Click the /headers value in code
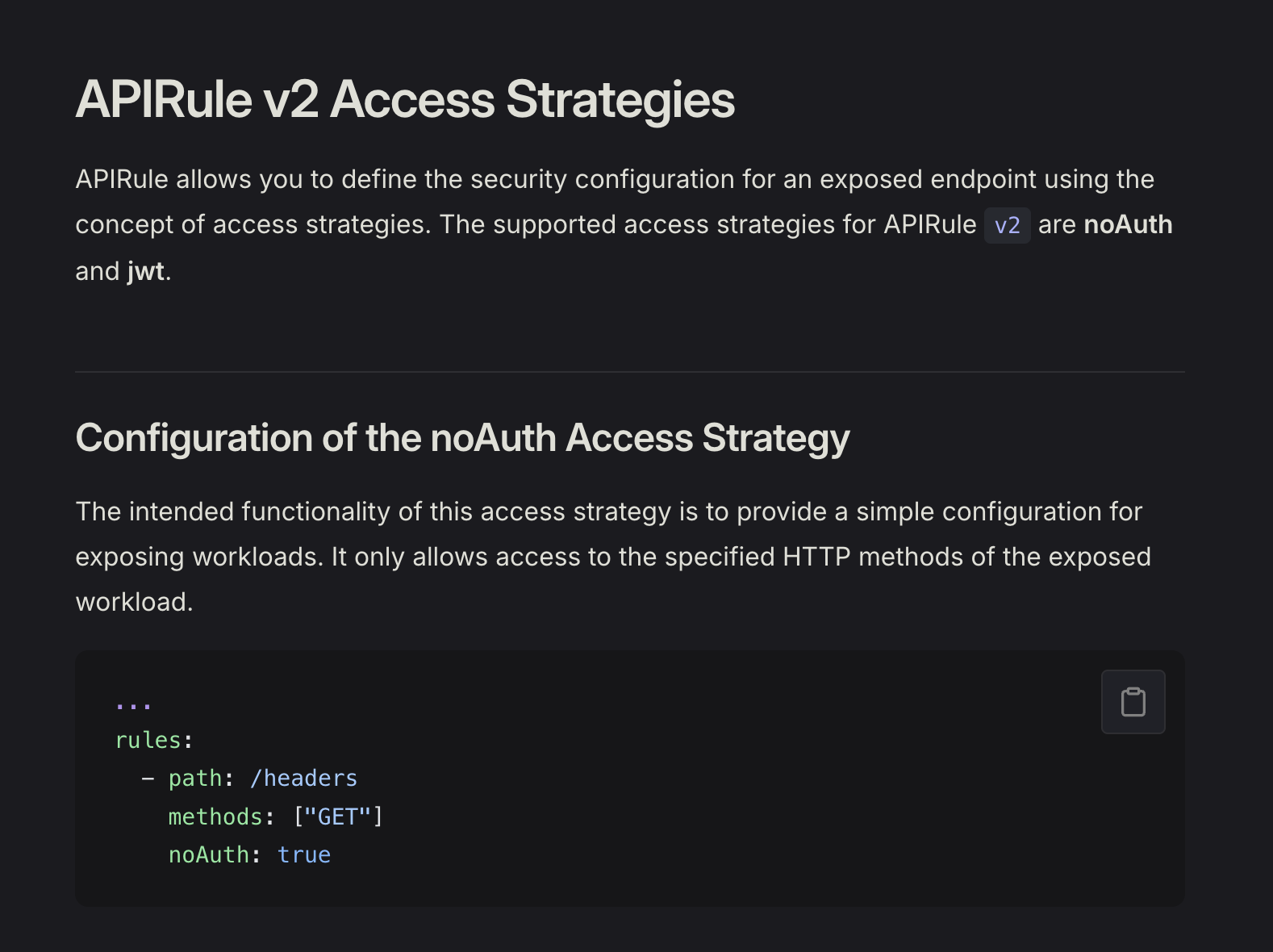The image size is (1273, 952). (303, 778)
